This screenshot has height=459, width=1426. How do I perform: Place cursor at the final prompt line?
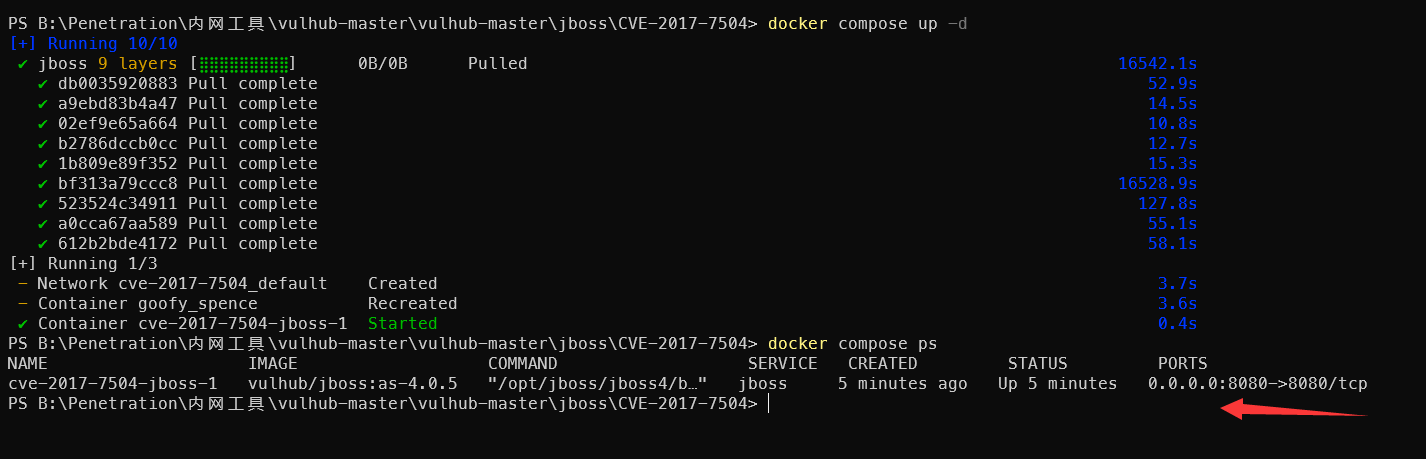click(x=769, y=404)
